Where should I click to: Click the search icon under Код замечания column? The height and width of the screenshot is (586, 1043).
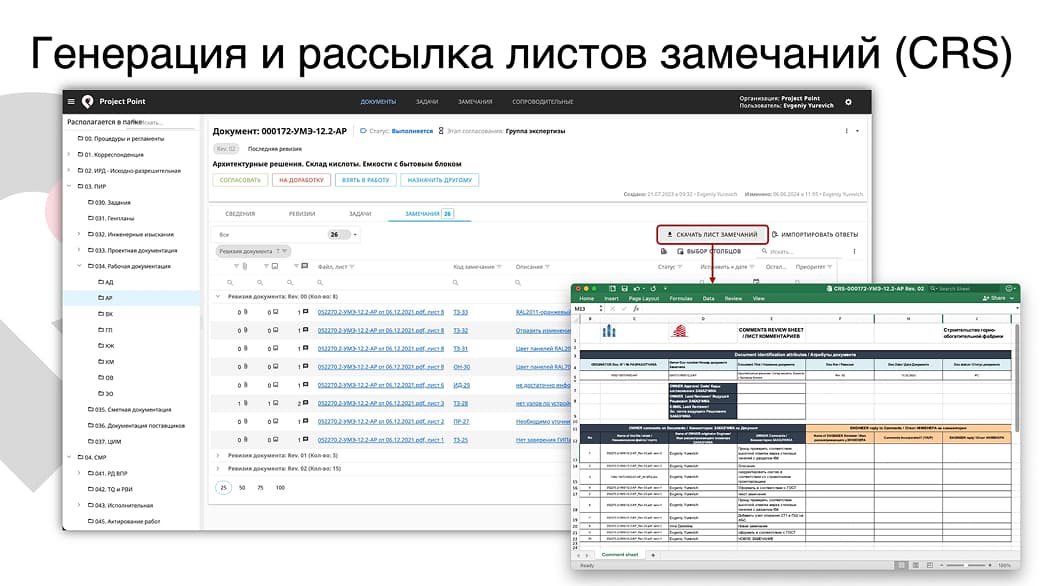[x=456, y=283]
